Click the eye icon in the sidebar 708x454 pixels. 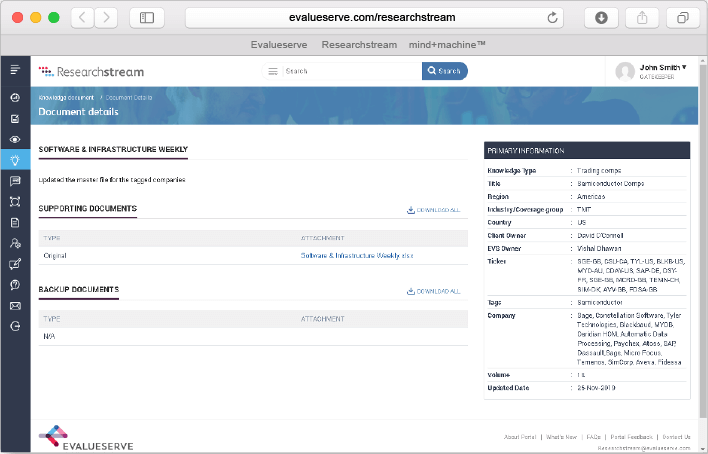click(15, 140)
